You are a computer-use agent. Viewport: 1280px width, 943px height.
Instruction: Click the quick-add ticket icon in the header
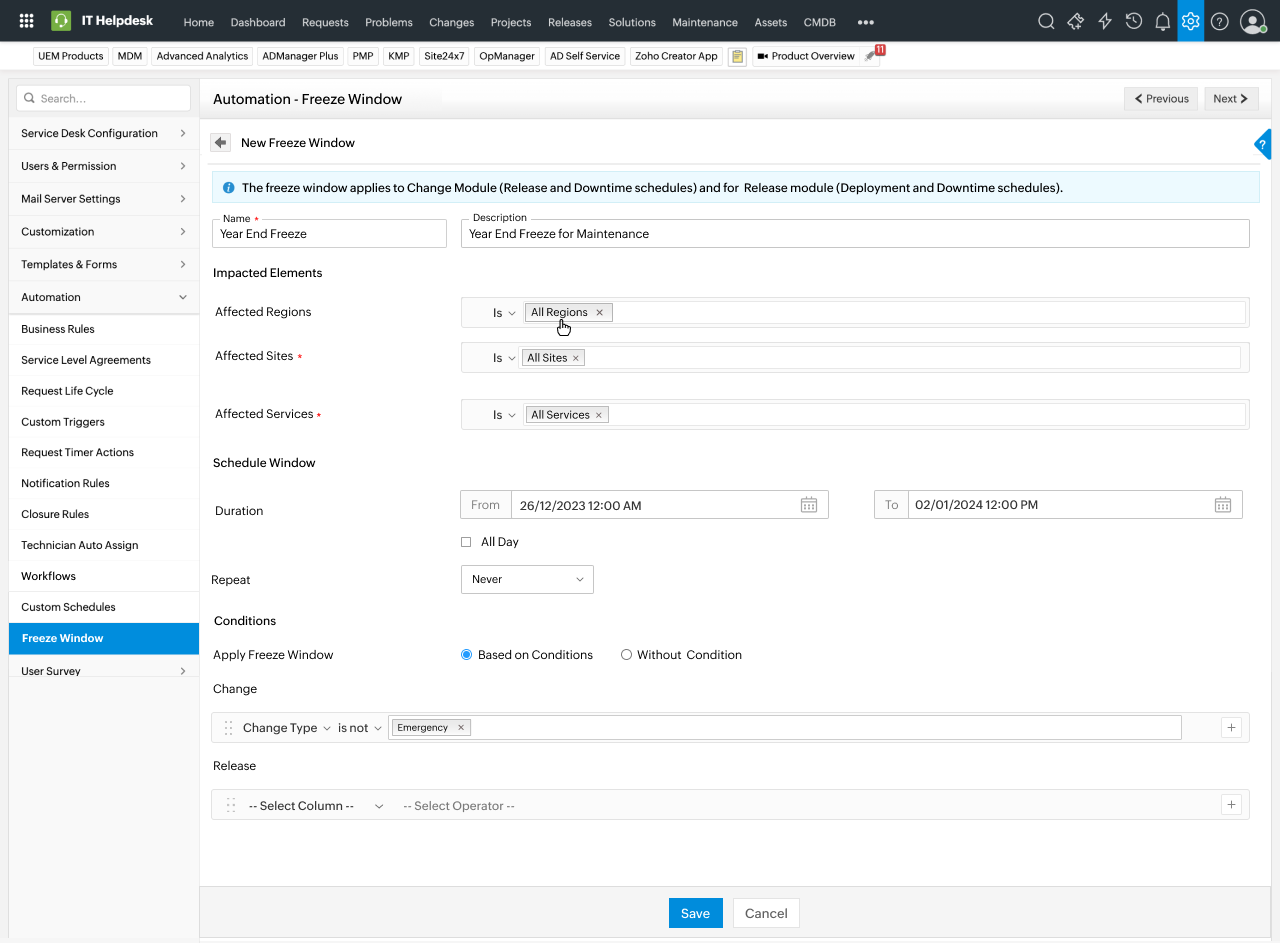1075,20
